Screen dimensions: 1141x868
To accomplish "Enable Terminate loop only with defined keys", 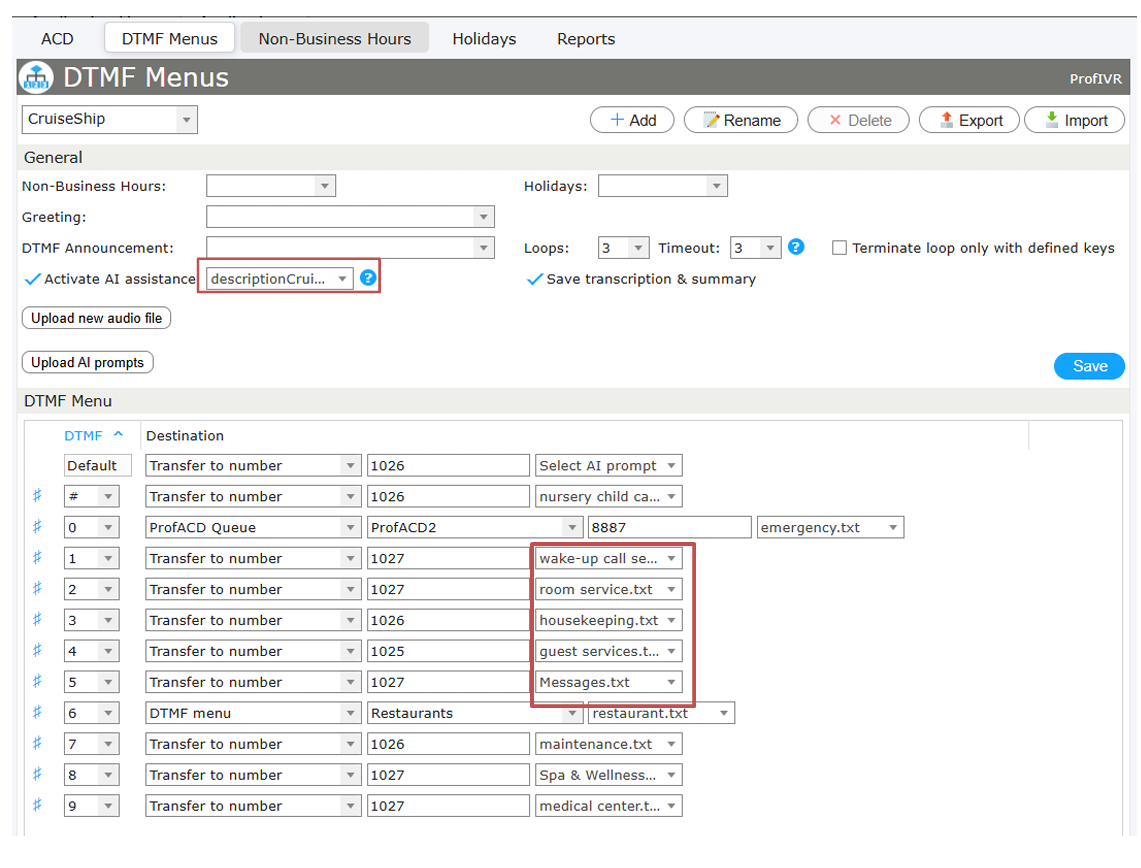I will coord(839,248).
